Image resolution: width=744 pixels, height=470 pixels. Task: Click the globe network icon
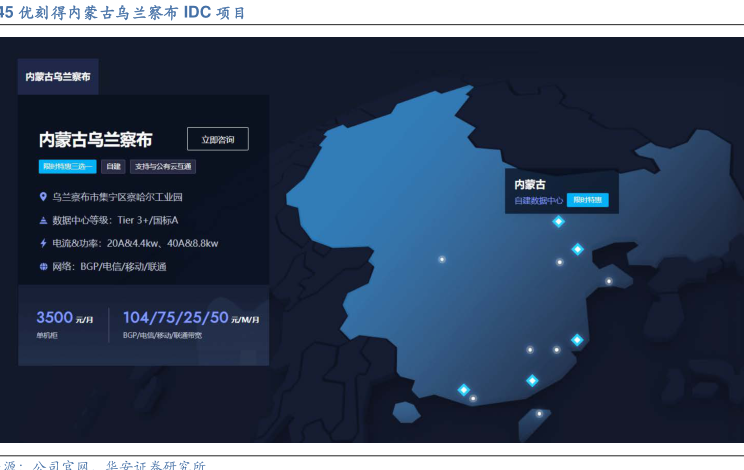[43, 266]
